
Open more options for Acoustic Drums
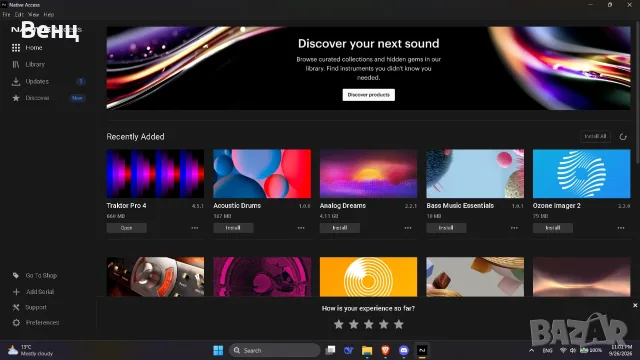301,228
